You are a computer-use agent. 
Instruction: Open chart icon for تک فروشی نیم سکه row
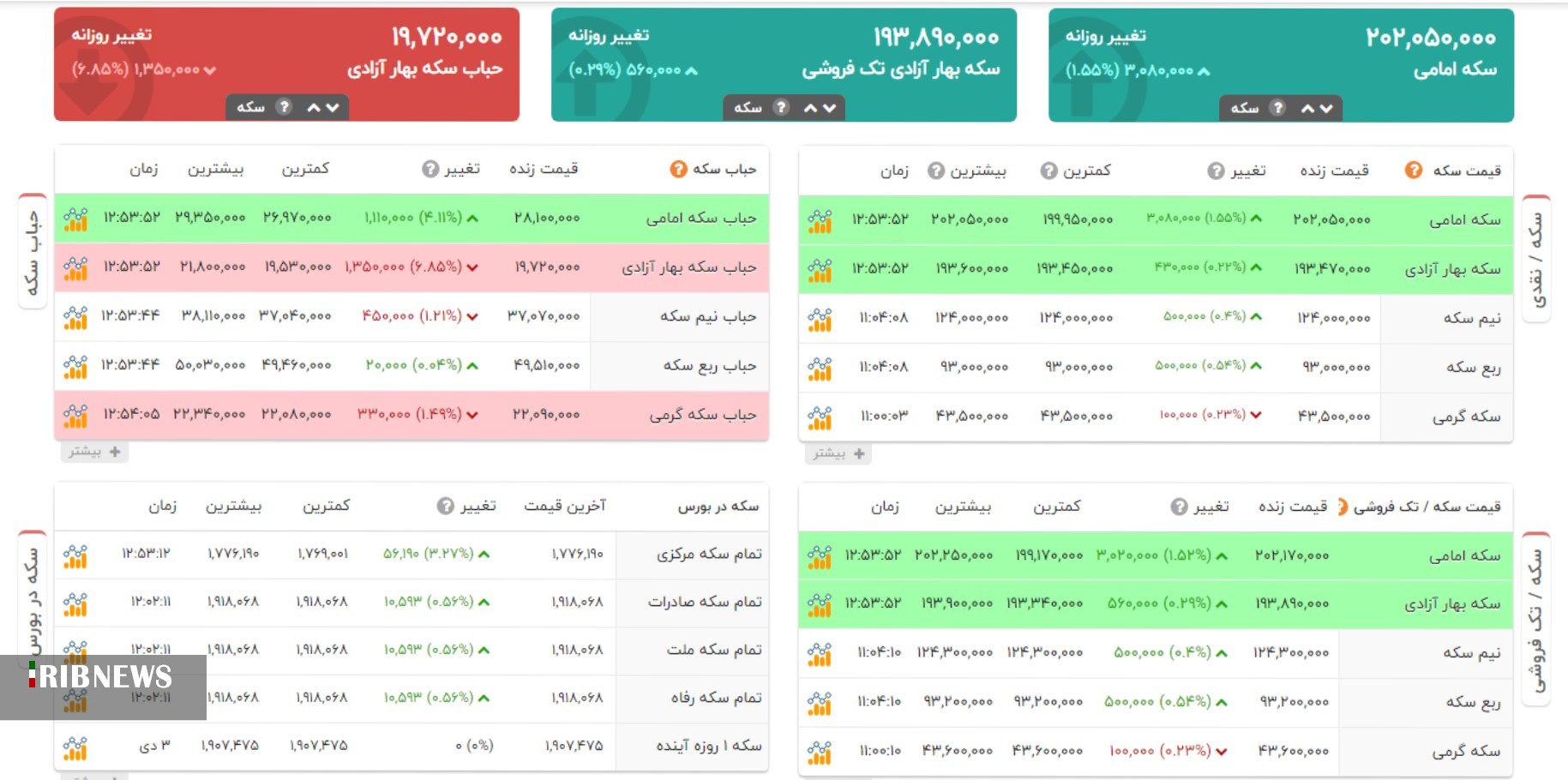pyautogui.click(x=820, y=654)
